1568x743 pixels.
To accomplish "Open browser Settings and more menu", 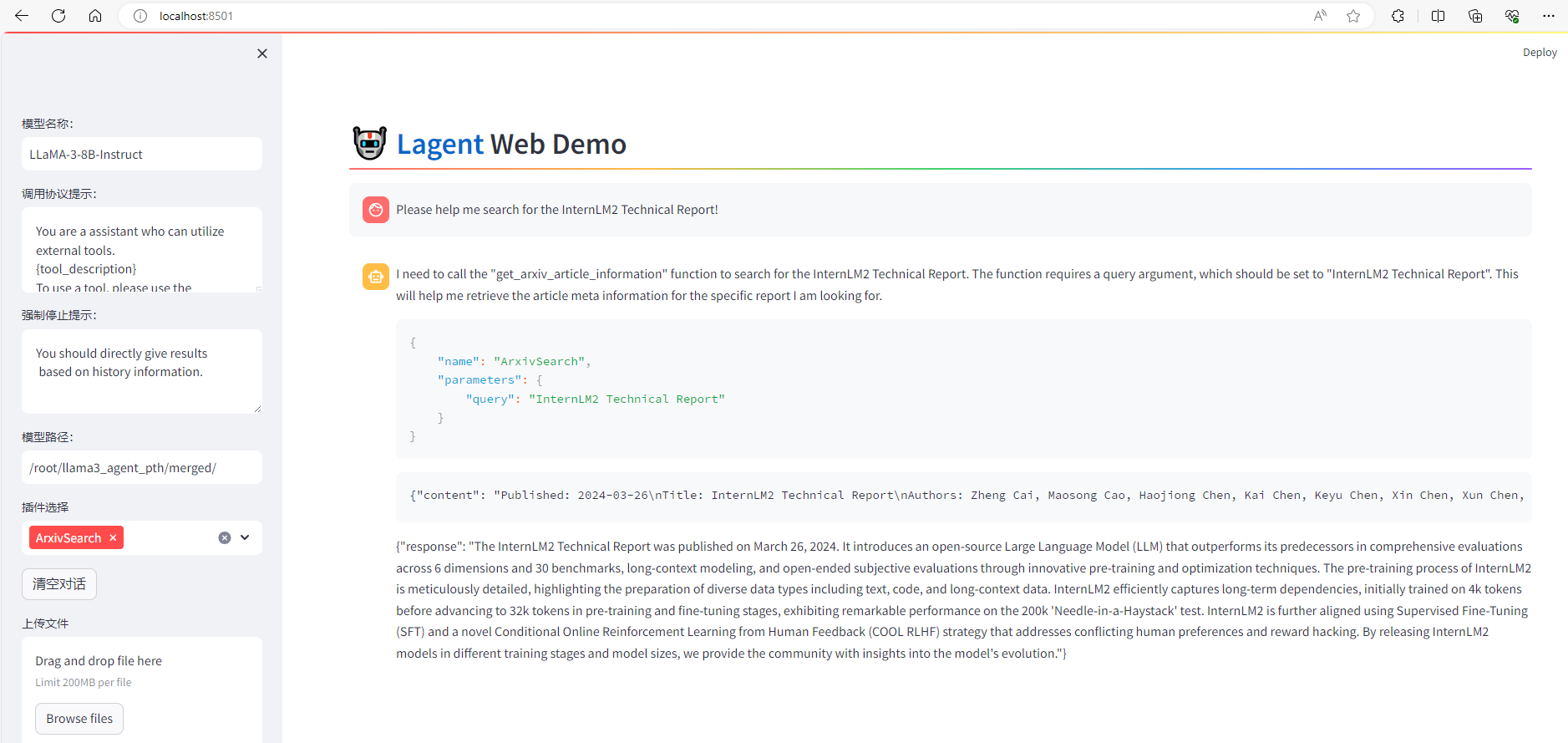I will coord(1549,16).
